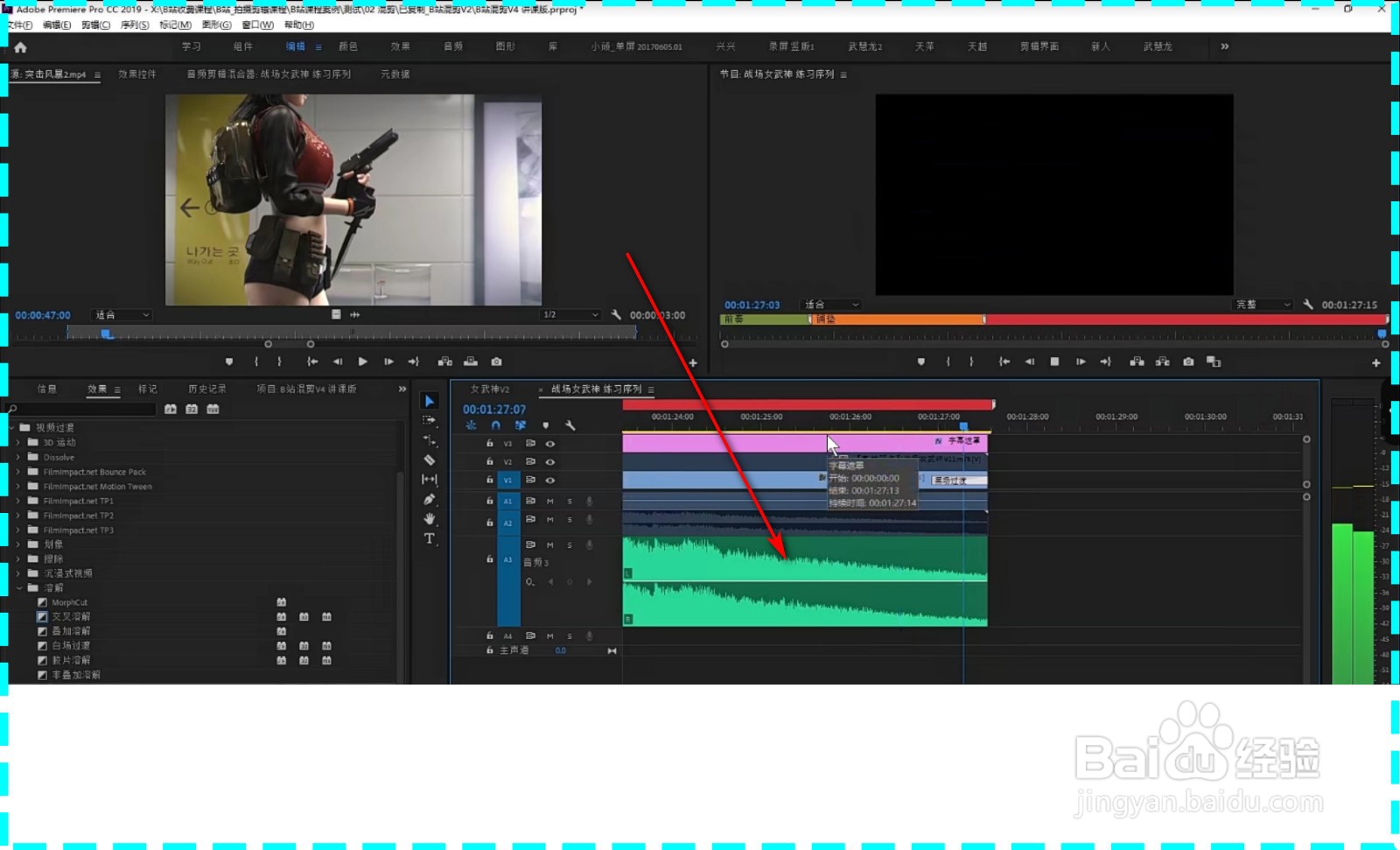This screenshot has width=1400, height=850.
Task: Select the Ripple Edit tool
Action: [429, 440]
